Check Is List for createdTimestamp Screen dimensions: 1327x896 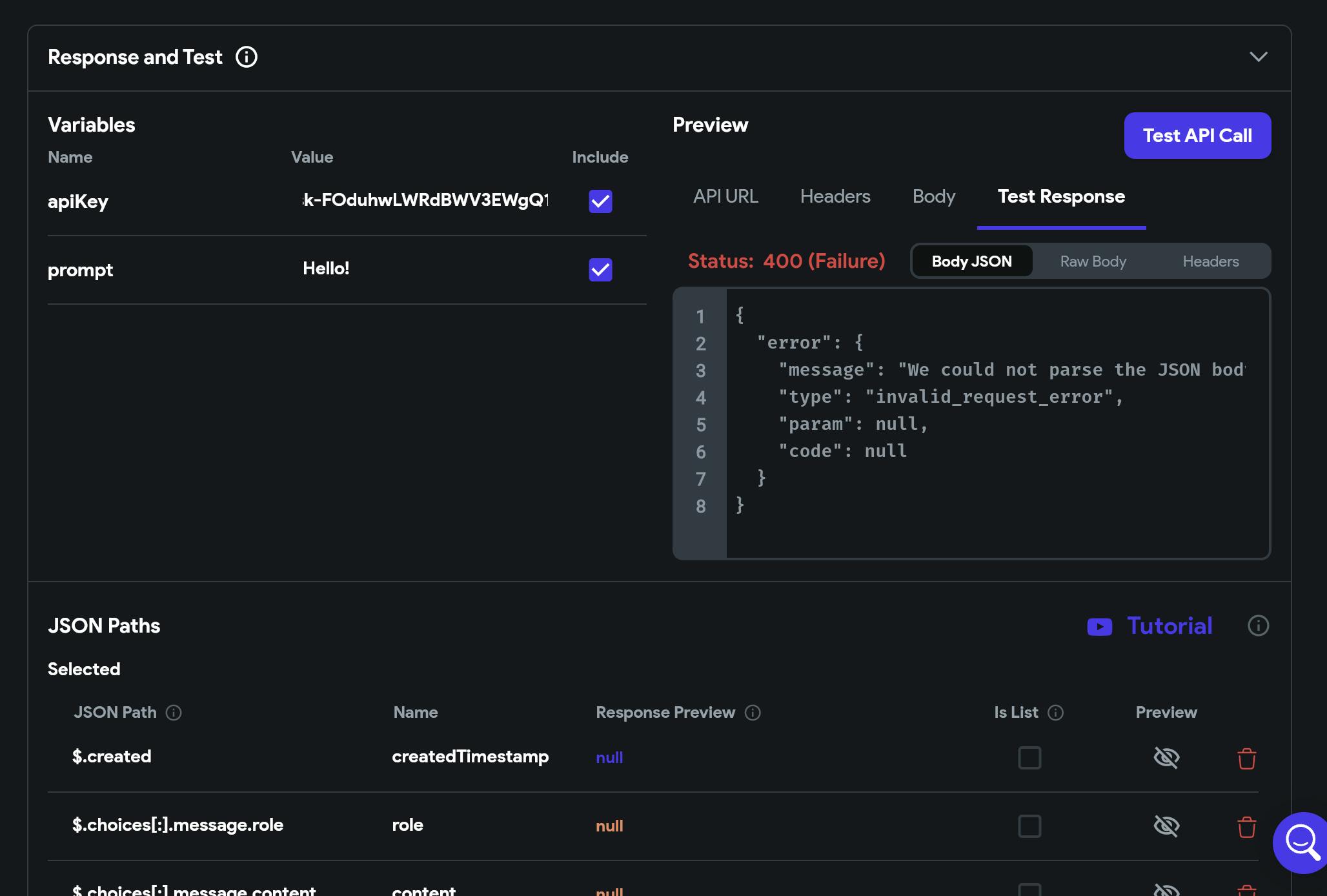(x=1029, y=758)
